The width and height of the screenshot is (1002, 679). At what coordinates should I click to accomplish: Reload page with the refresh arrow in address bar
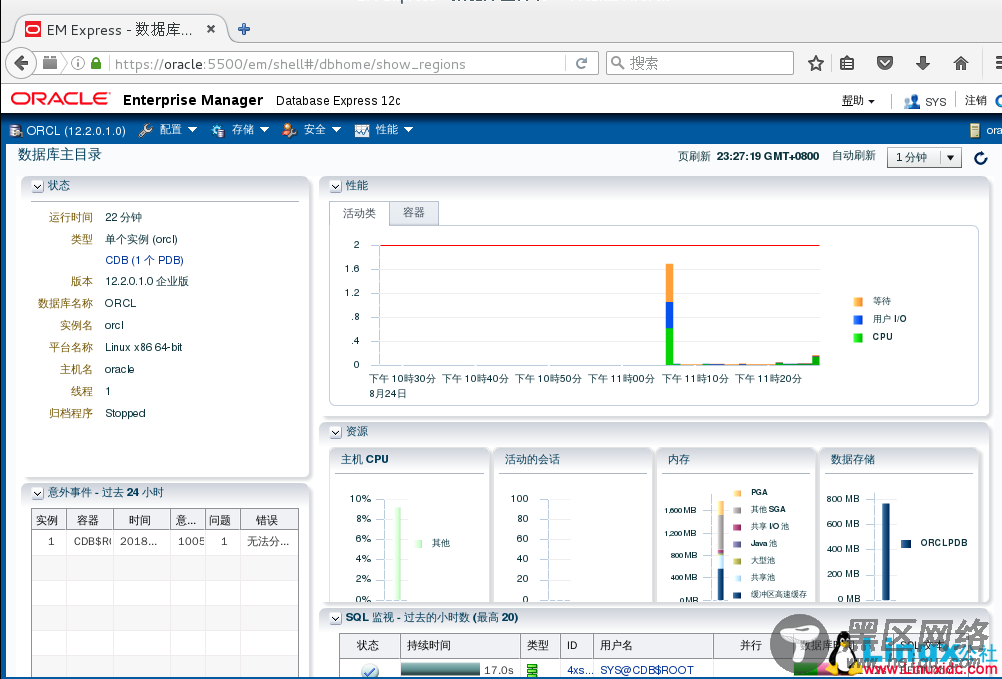(x=582, y=63)
